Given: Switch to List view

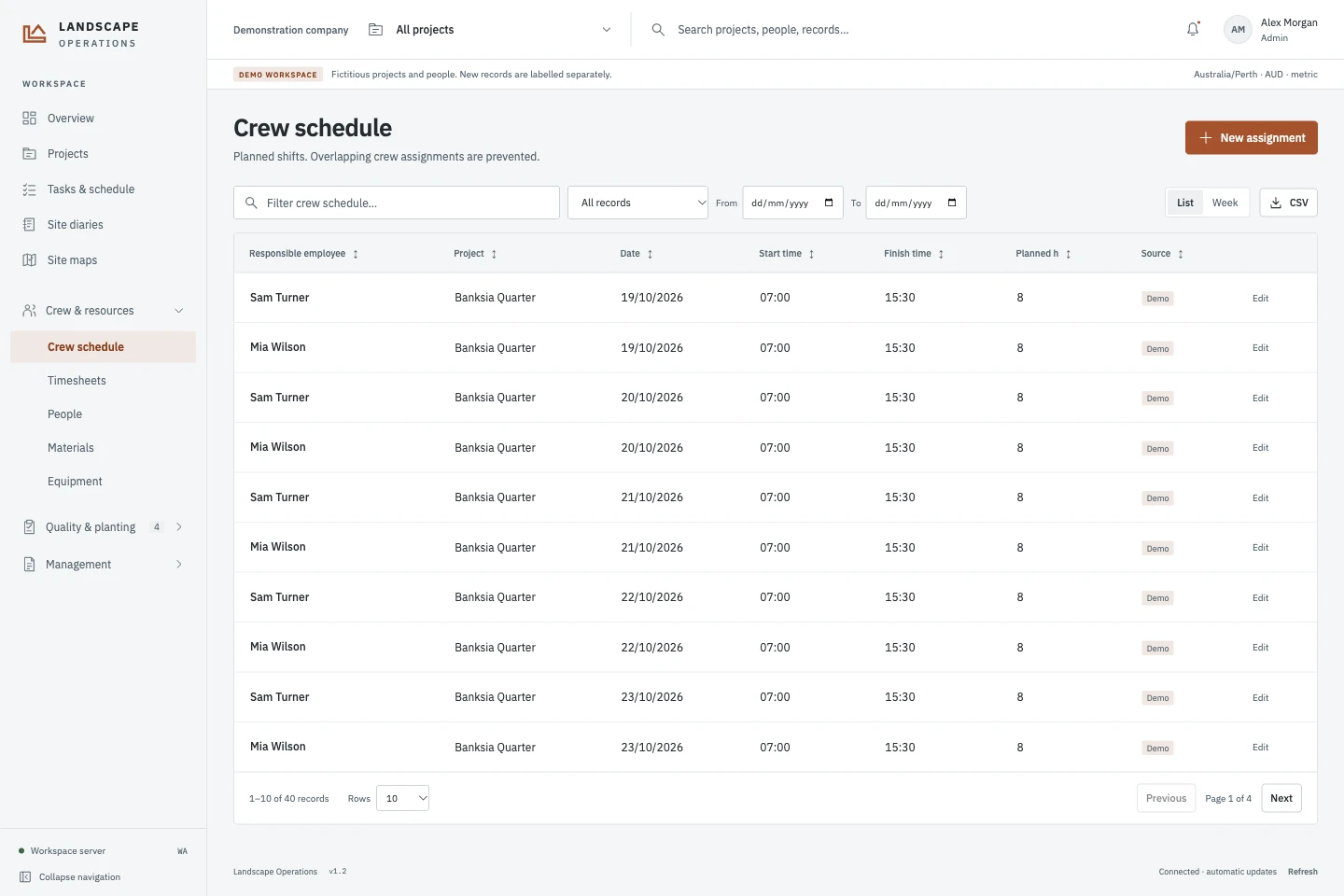Looking at the screenshot, I should (x=1185, y=203).
